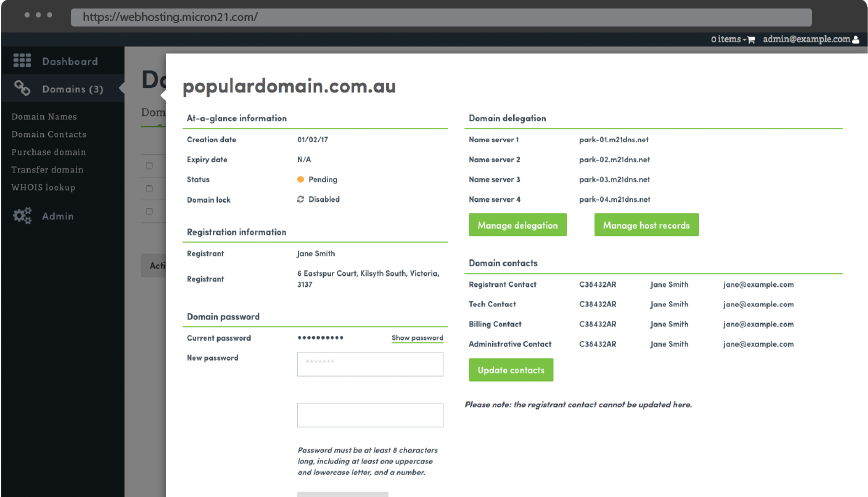
Task: Click Registrant name Jane Smith
Action: point(316,253)
